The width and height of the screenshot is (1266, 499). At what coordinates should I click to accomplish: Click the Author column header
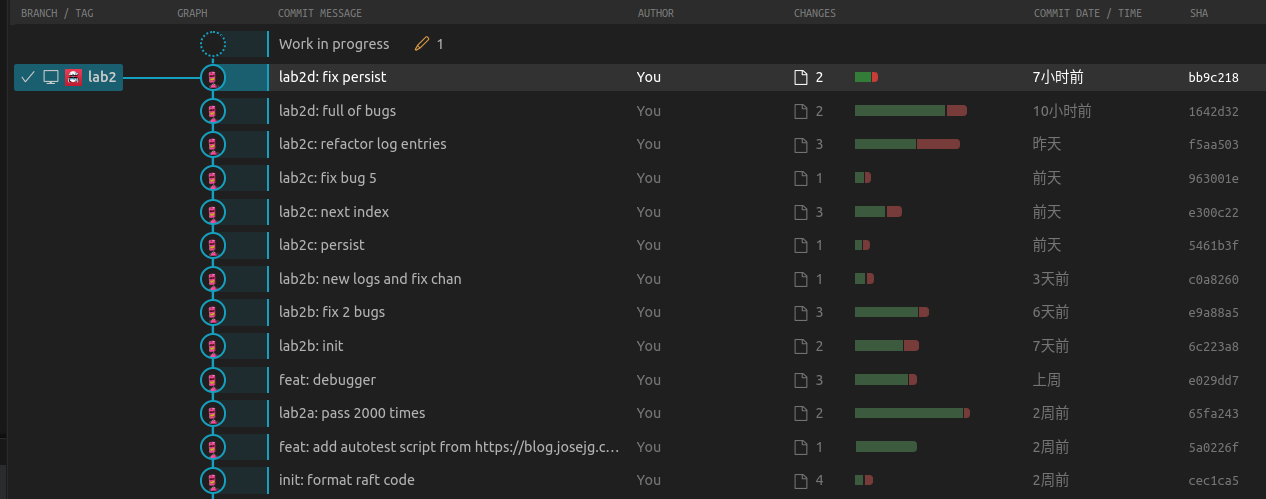[656, 14]
